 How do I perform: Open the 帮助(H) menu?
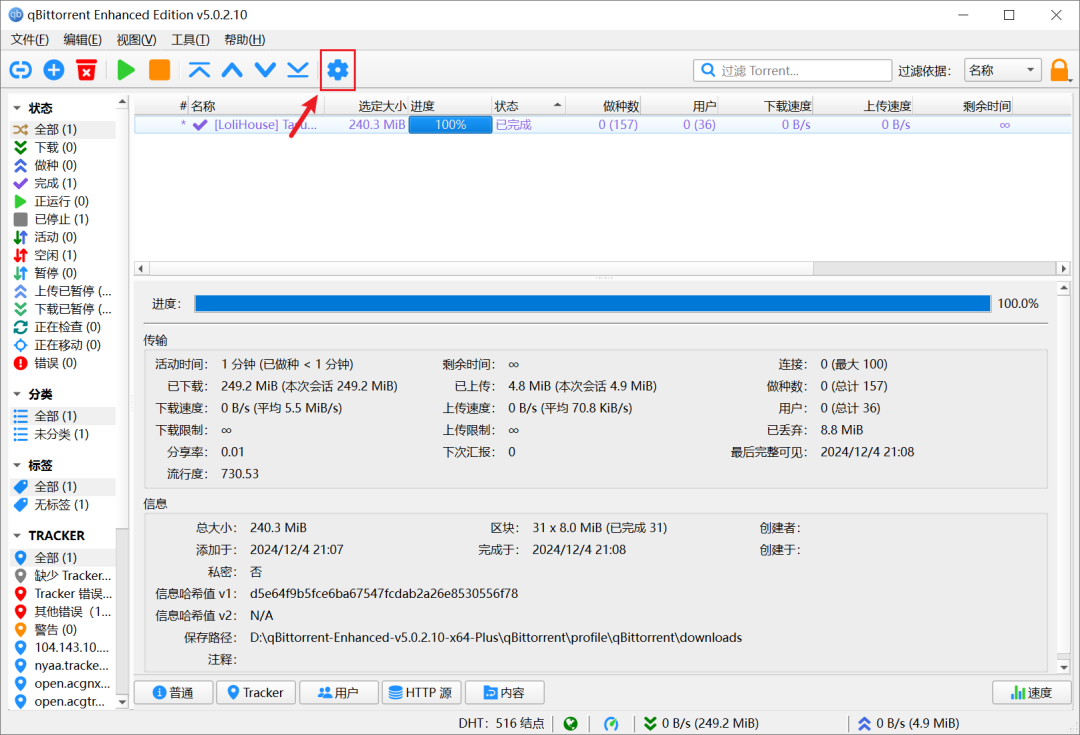click(x=245, y=40)
